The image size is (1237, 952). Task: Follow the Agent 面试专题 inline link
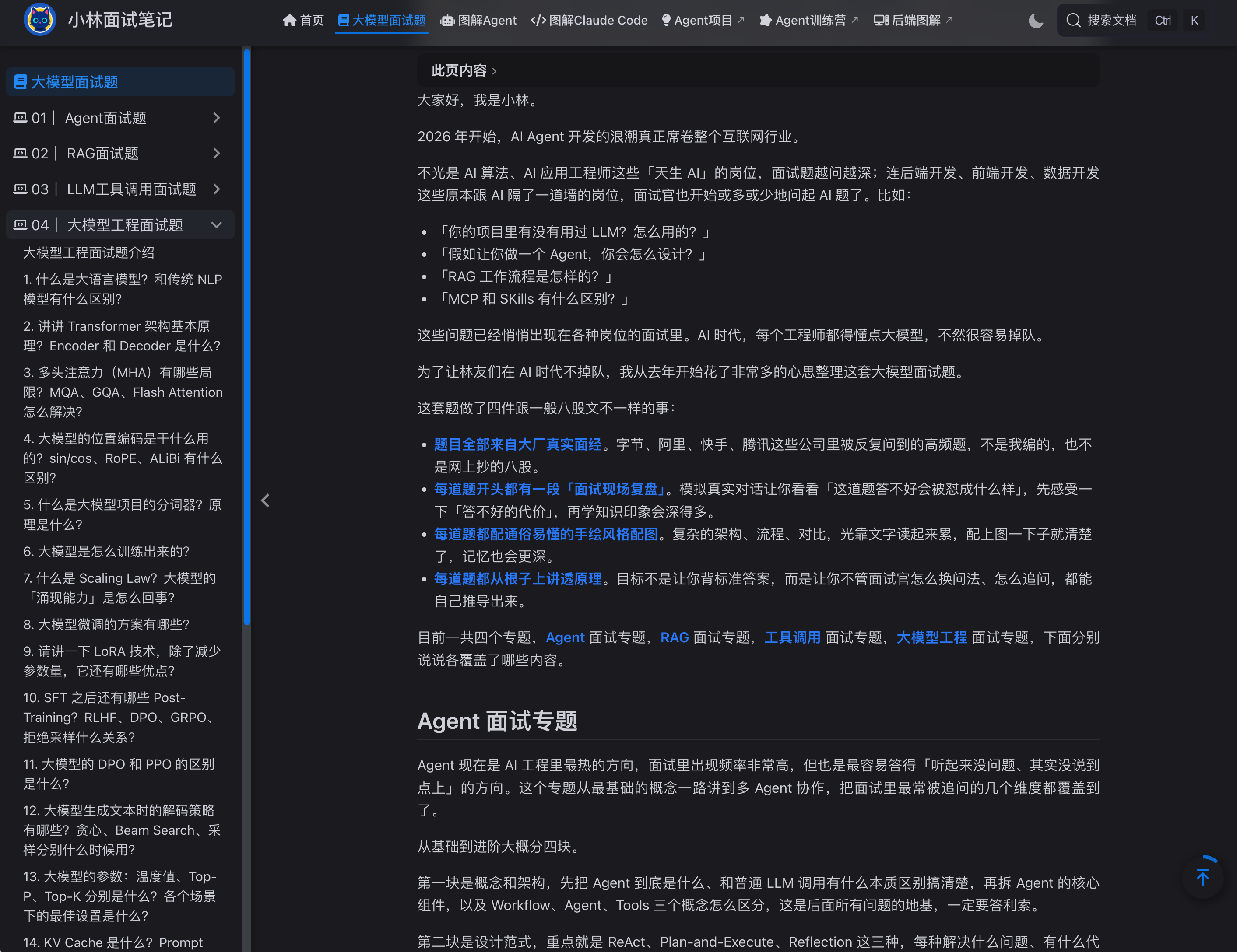[x=565, y=637]
